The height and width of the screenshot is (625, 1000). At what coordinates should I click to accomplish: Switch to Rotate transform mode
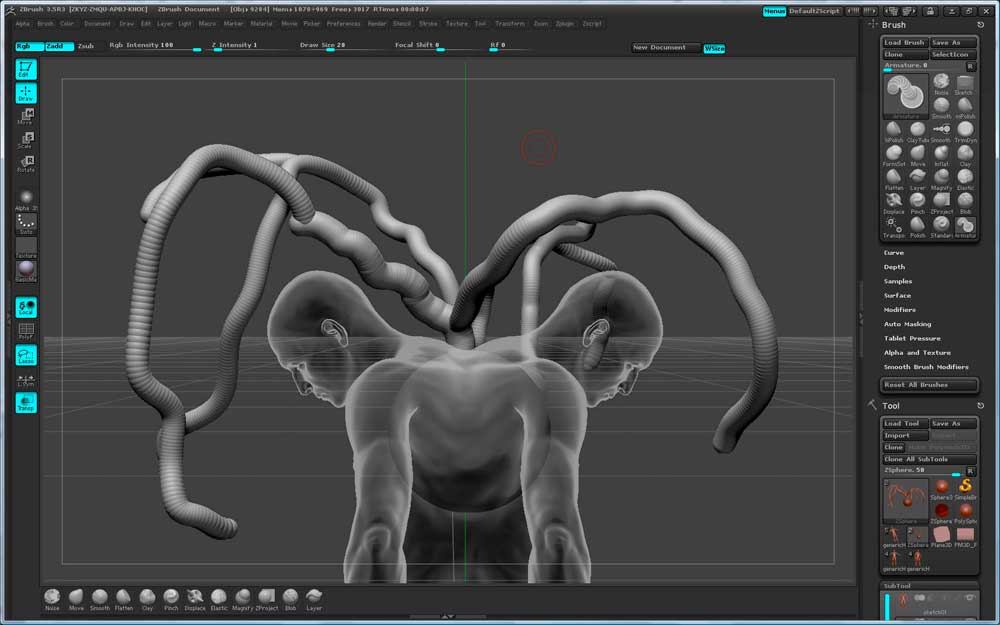[26, 163]
